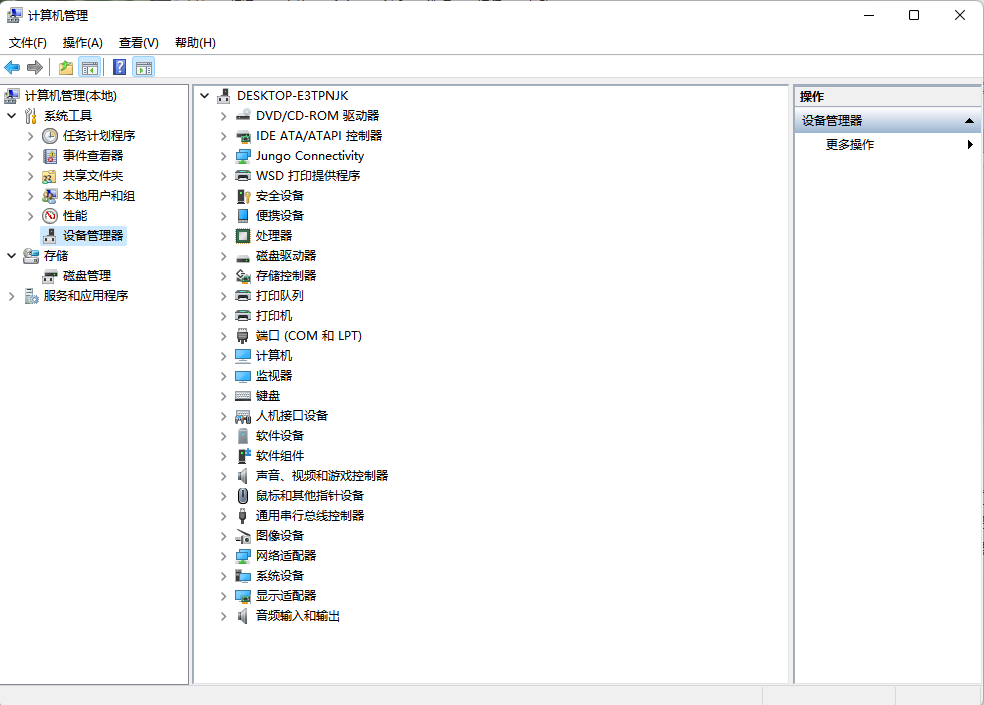Expand the 共享文件夹 node
This screenshot has height=705, width=984.
[30, 176]
